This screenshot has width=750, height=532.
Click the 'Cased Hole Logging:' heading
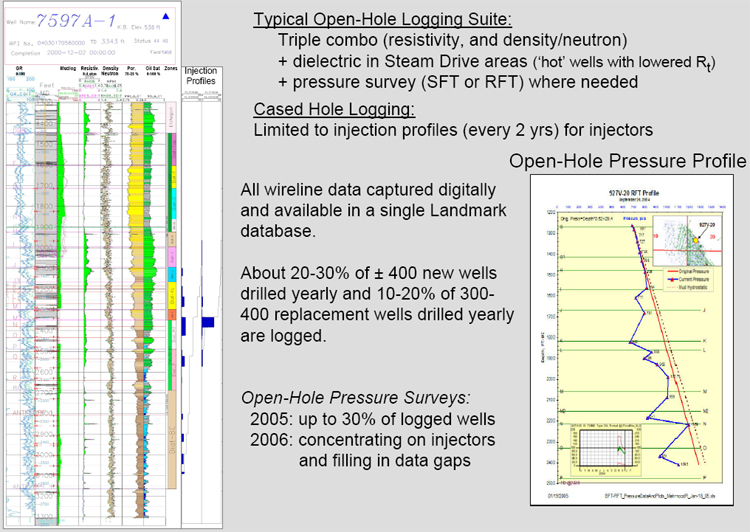[x=334, y=109]
